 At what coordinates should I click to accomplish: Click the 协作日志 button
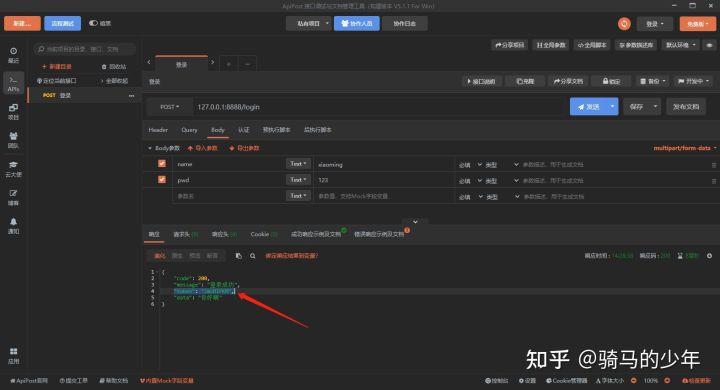[405, 23]
